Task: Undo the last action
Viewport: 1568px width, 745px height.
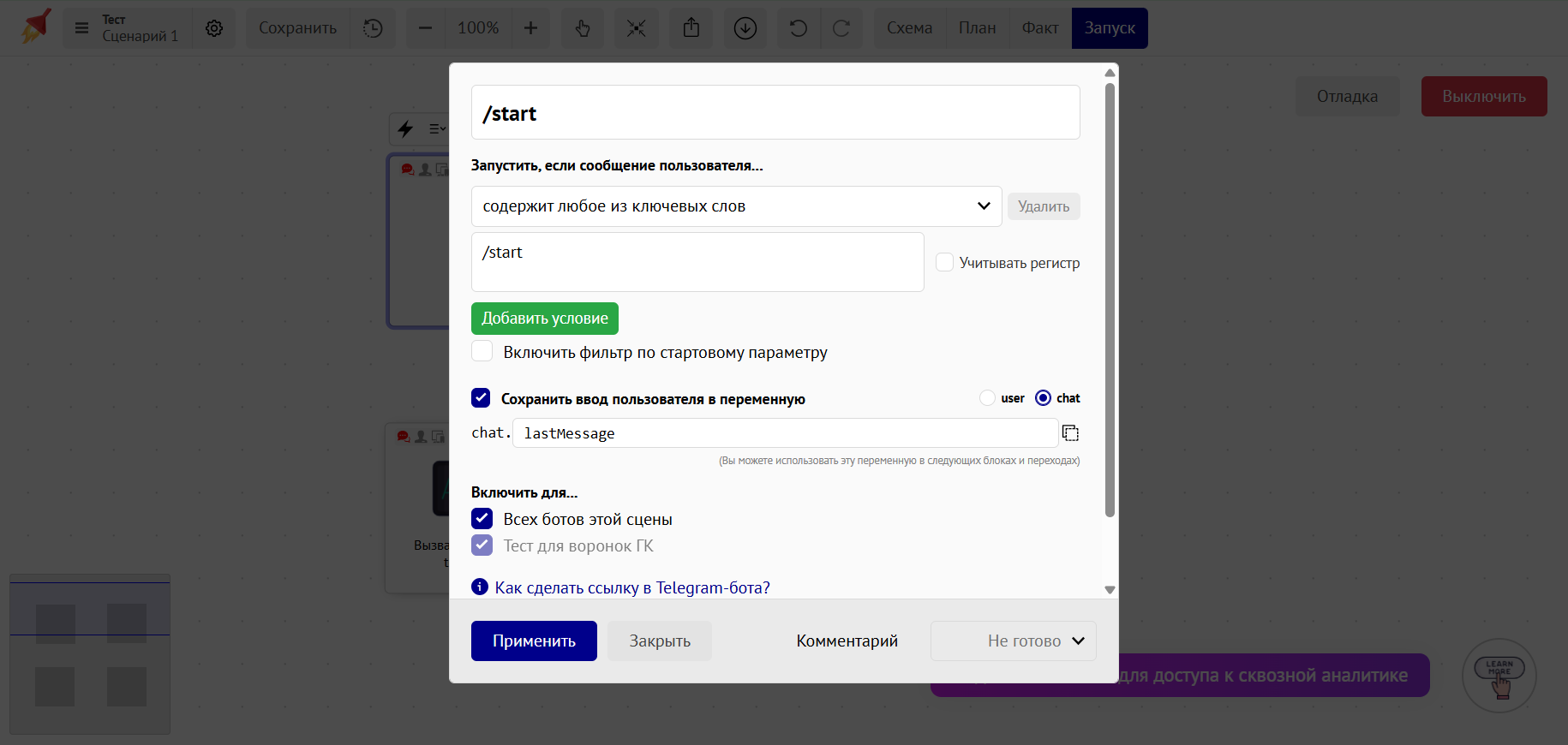Action: [x=799, y=28]
